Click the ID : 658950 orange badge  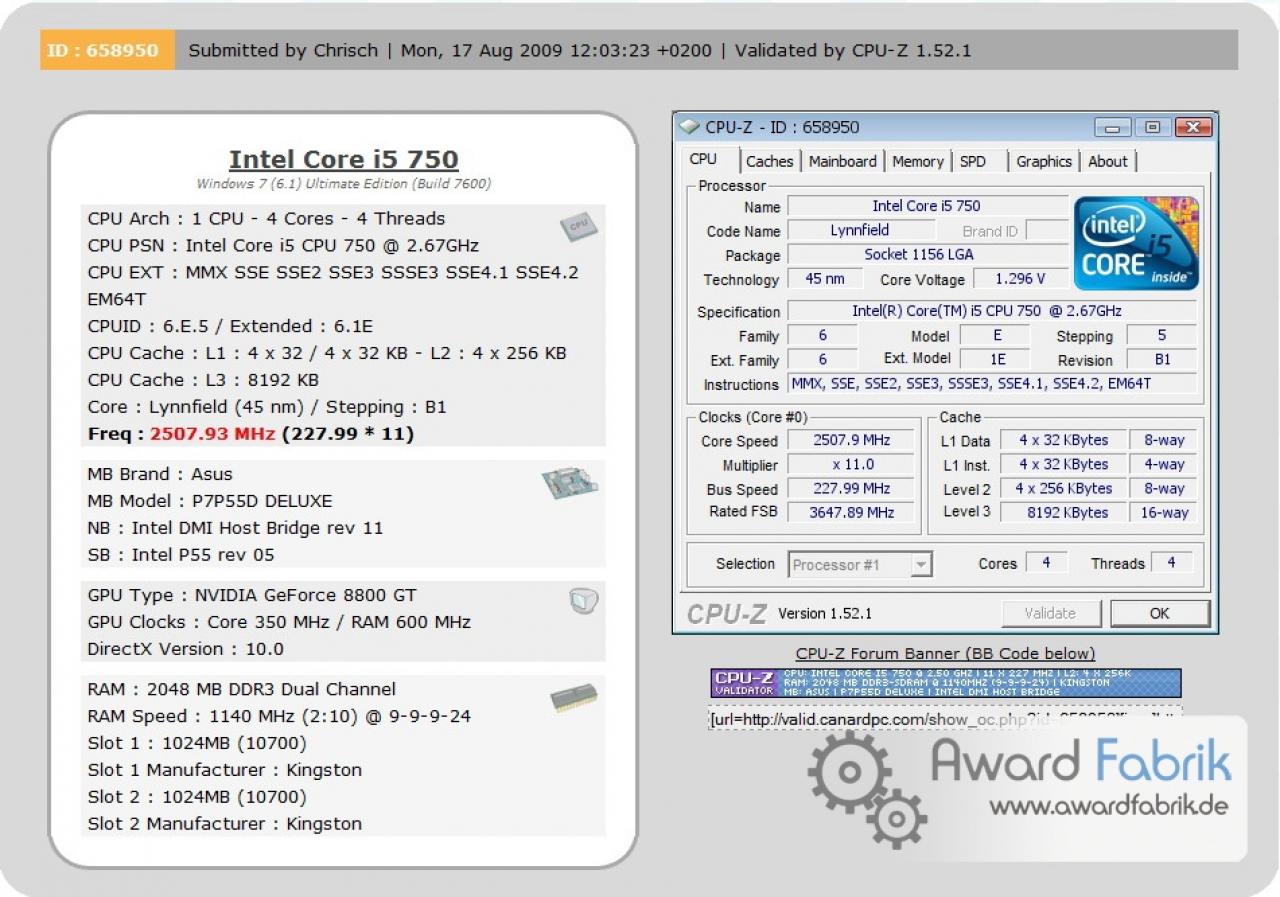107,50
